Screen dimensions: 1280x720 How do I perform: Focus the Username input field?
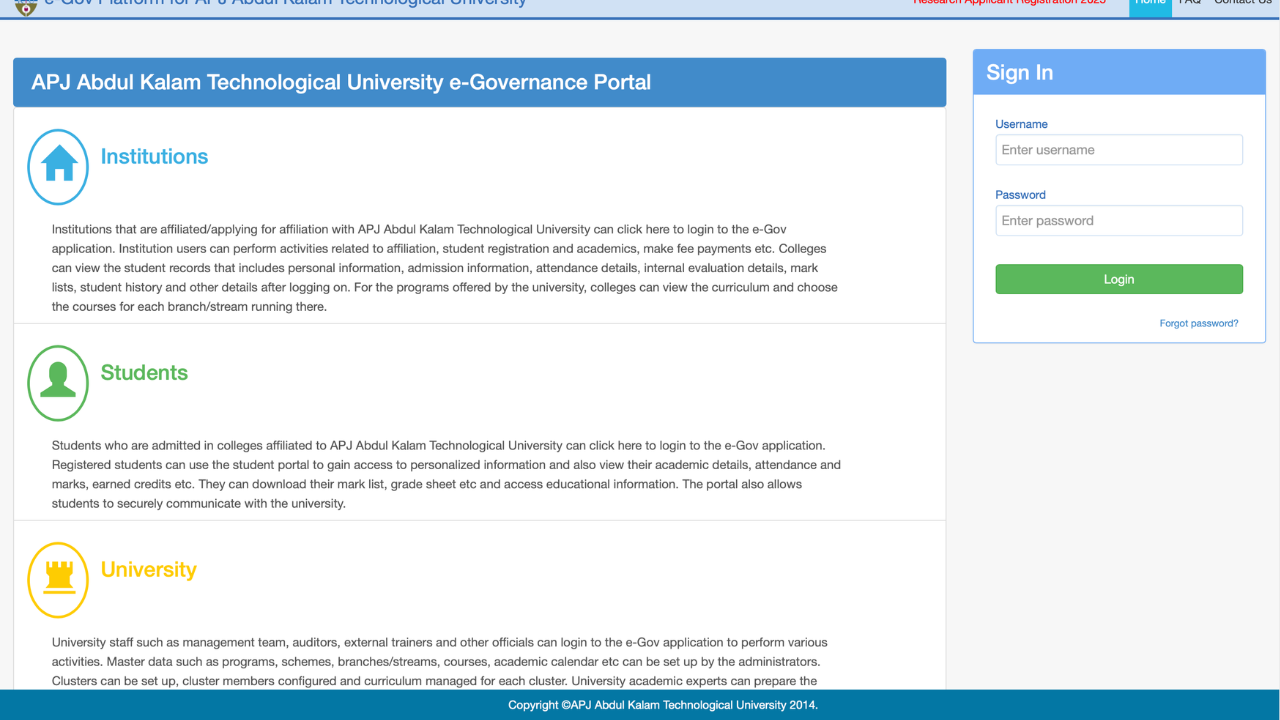coord(1119,150)
